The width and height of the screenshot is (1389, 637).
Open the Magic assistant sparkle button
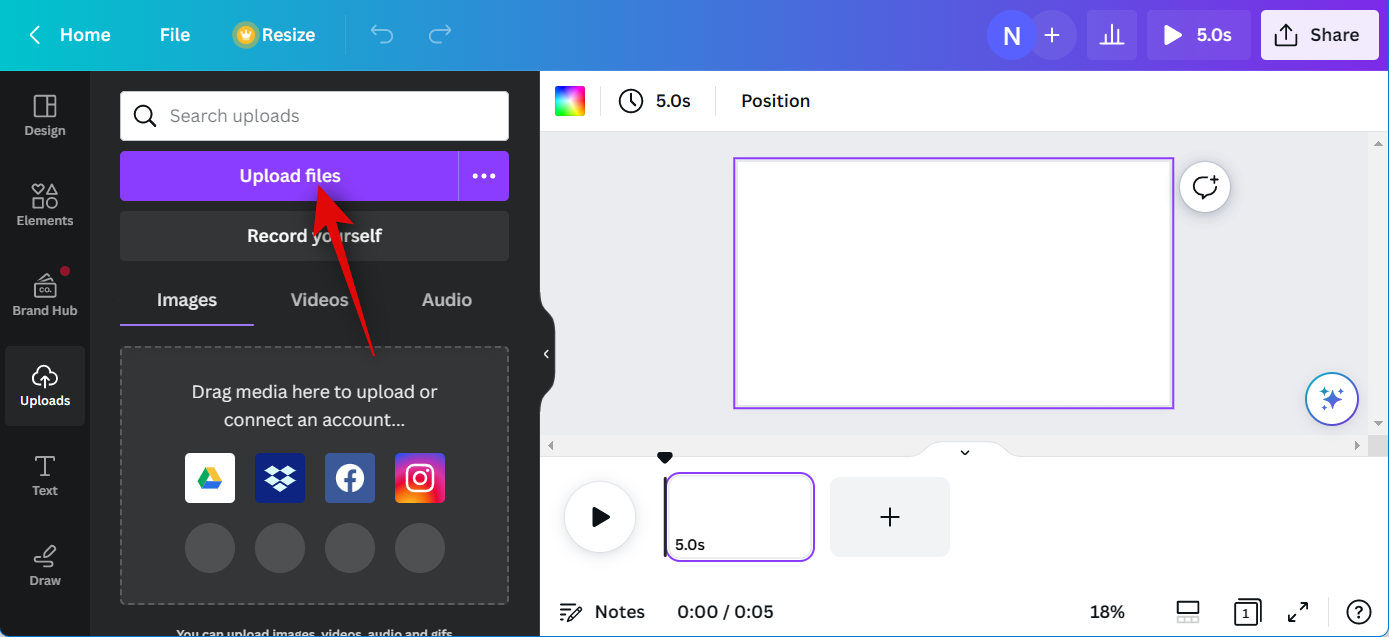pos(1331,399)
